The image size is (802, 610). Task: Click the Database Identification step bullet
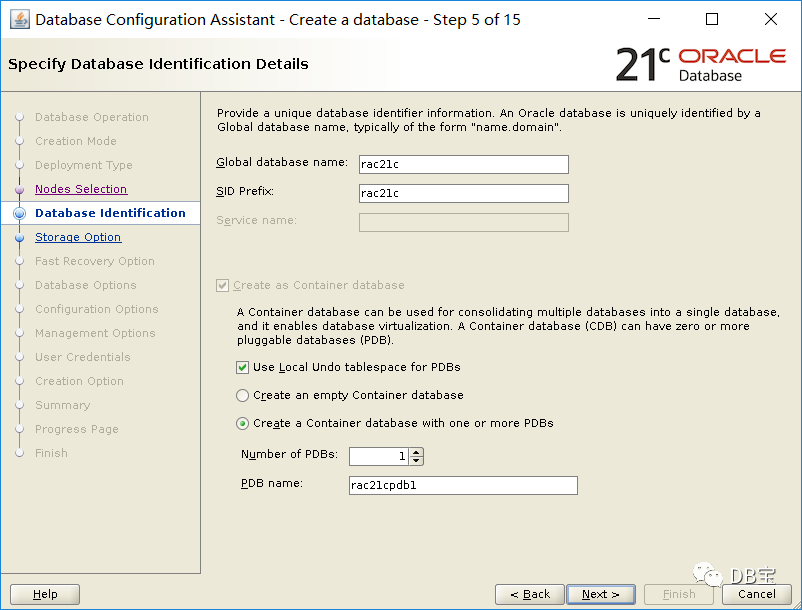pyautogui.click(x=19, y=214)
